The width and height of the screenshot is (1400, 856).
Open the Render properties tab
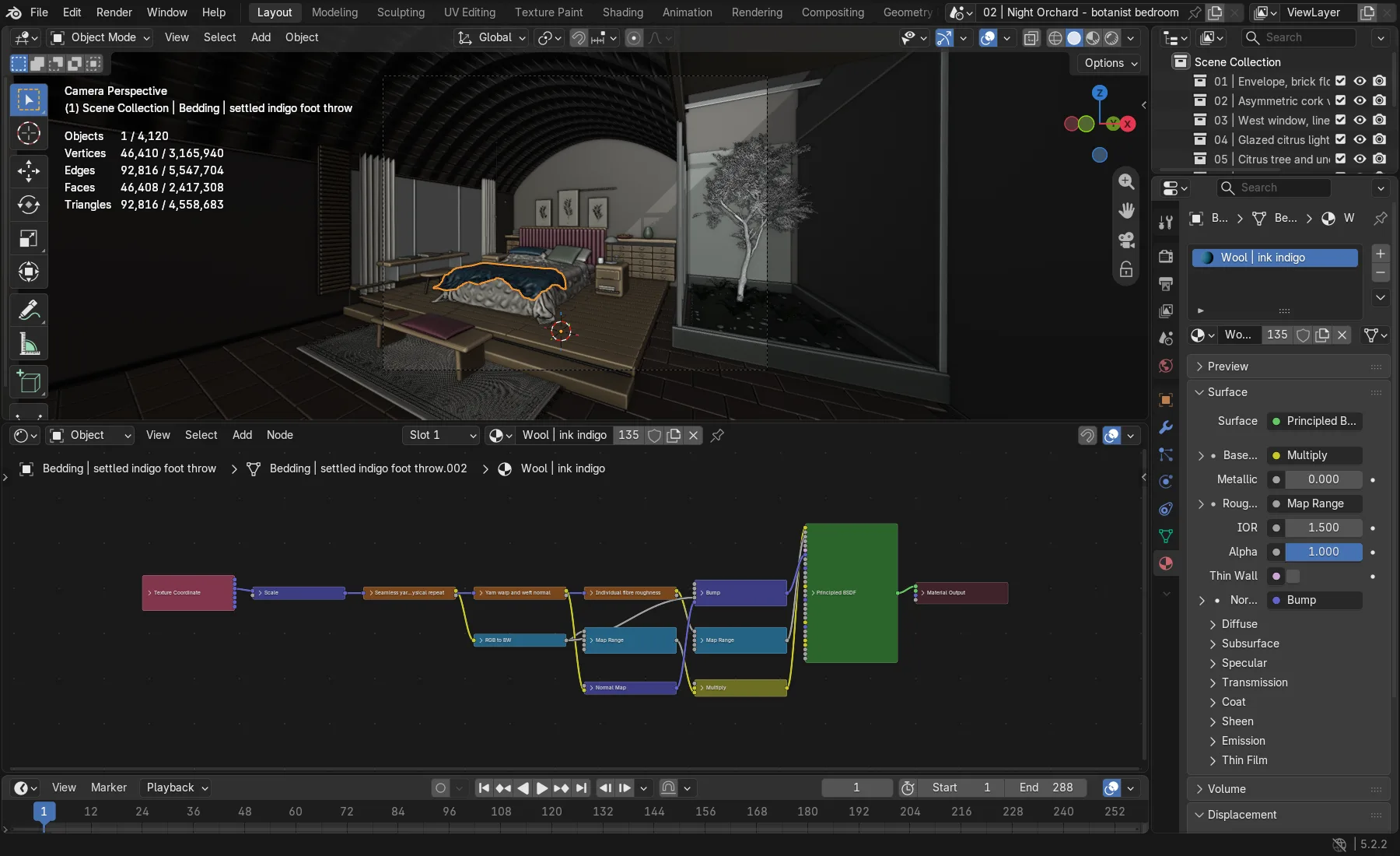1166,256
